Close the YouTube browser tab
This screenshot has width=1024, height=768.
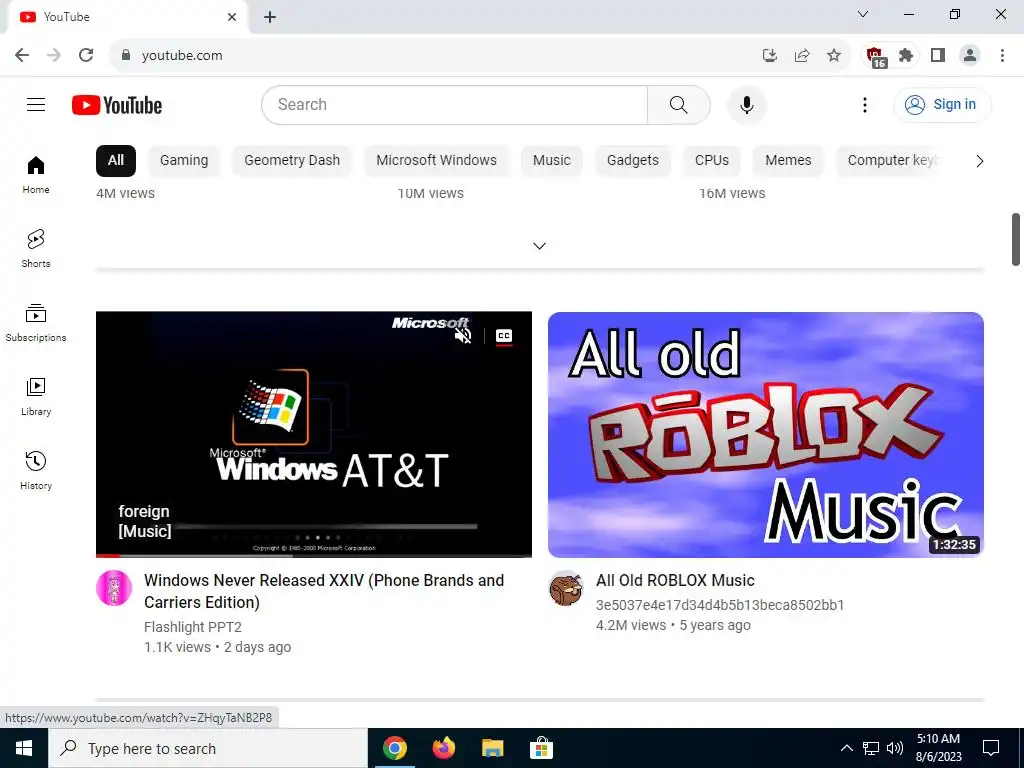(x=232, y=17)
